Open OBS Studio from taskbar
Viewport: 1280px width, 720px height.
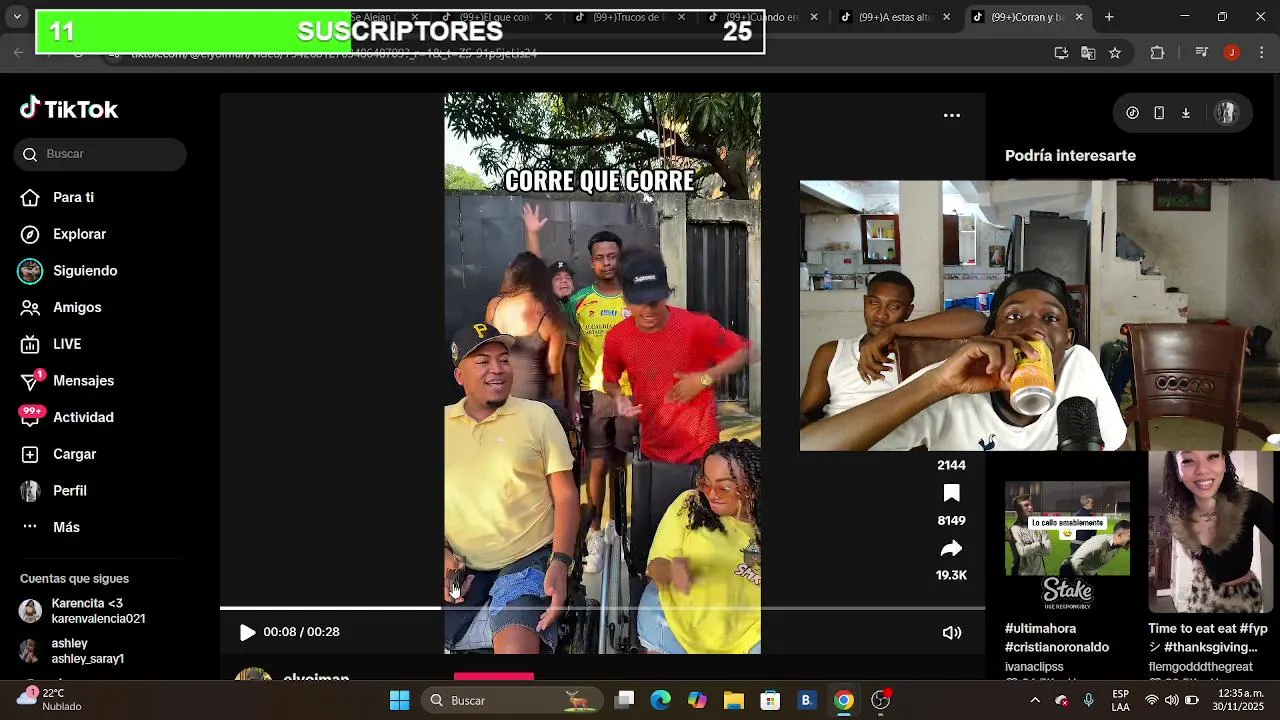click(x=881, y=700)
